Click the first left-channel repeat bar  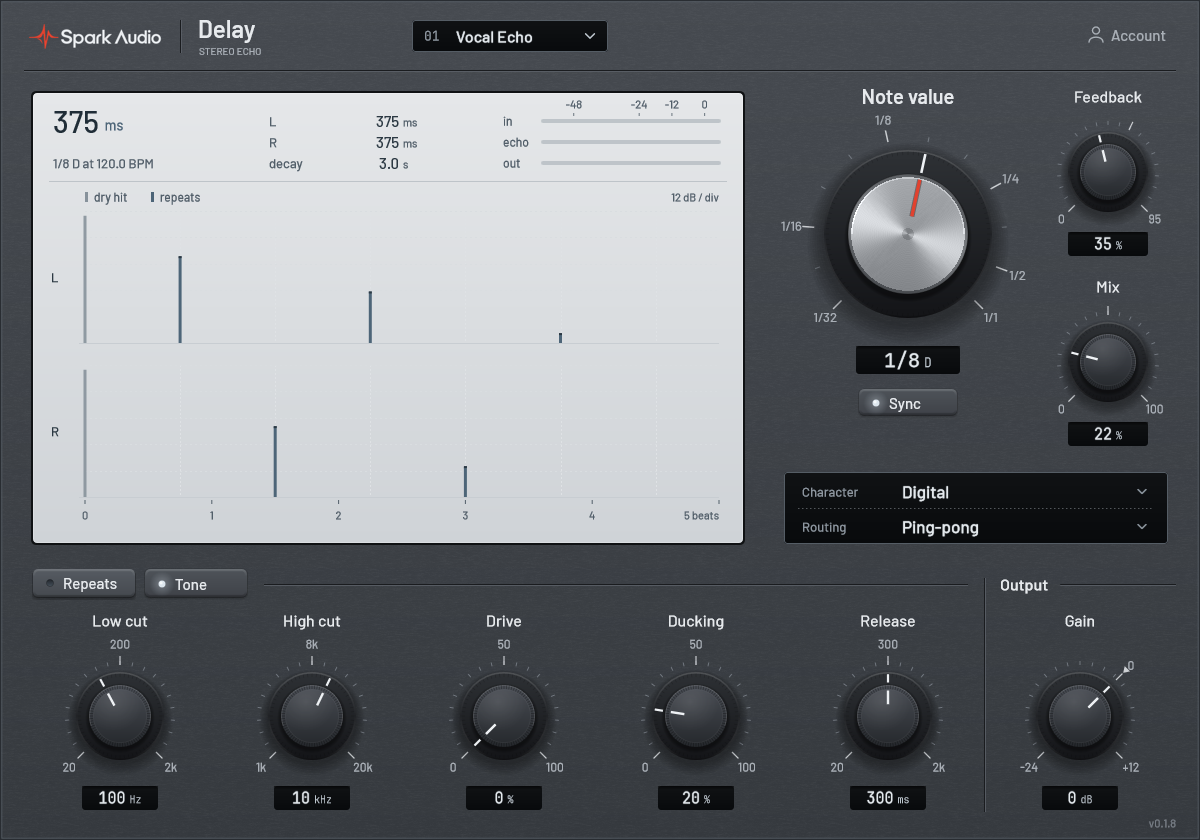pos(180,299)
